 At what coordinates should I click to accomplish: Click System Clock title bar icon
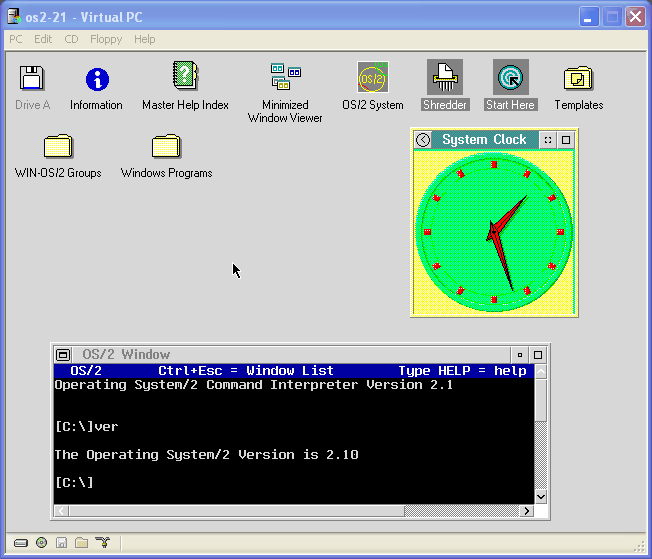click(423, 140)
